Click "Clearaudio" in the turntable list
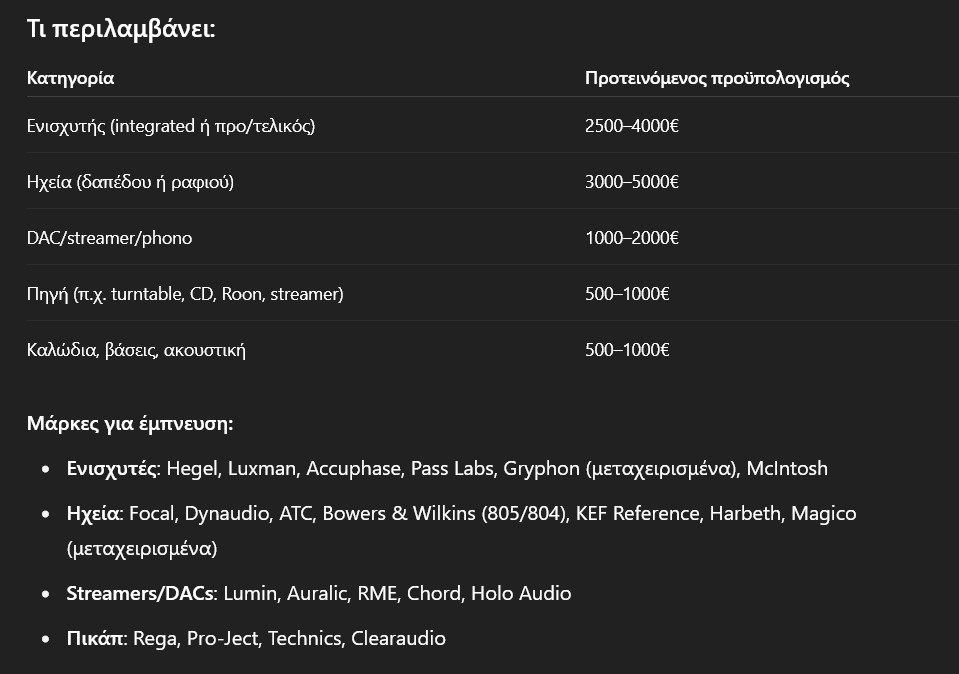 coord(398,639)
